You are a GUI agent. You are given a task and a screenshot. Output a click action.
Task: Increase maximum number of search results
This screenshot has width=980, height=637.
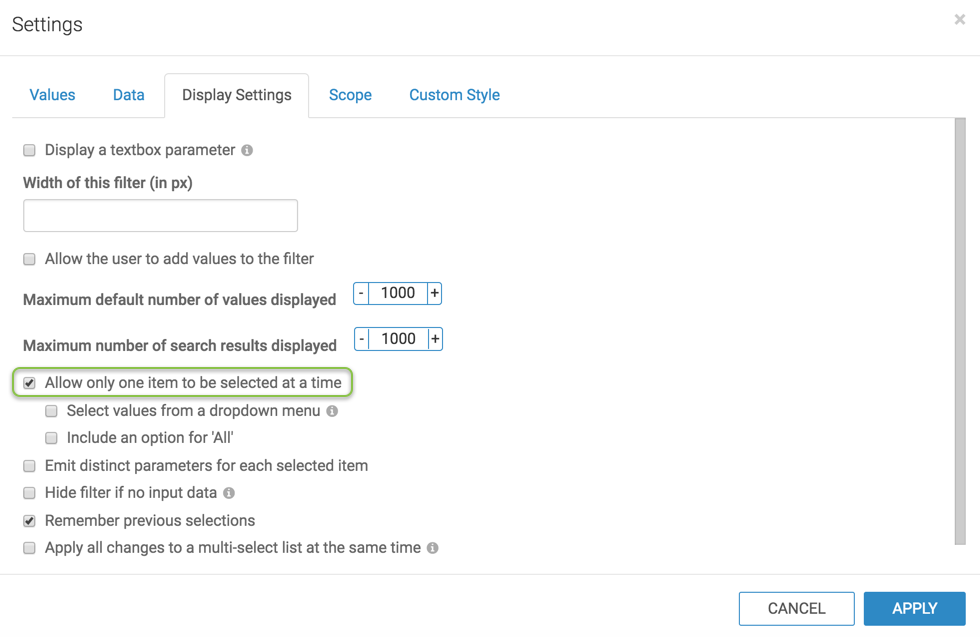[435, 339]
